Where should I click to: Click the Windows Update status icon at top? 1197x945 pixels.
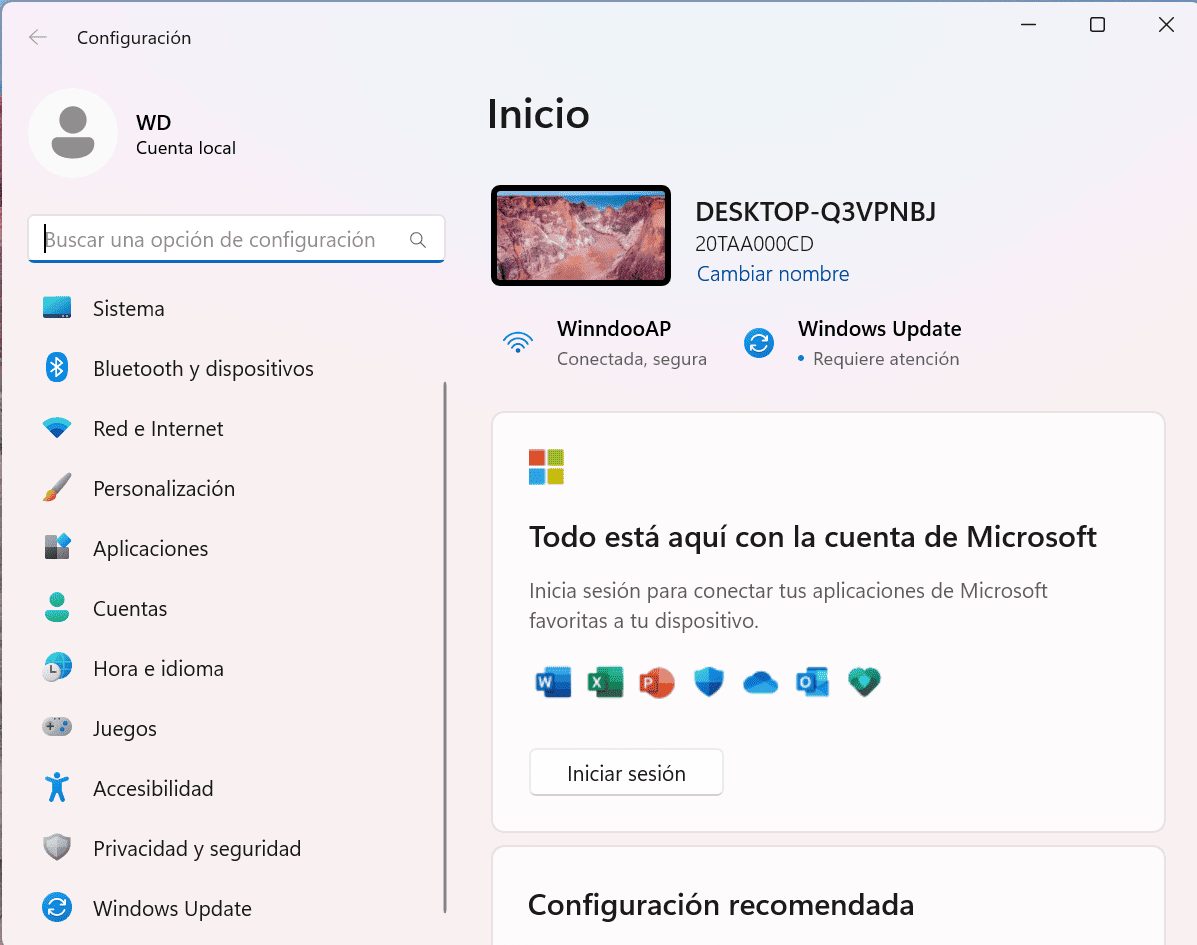coord(759,343)
